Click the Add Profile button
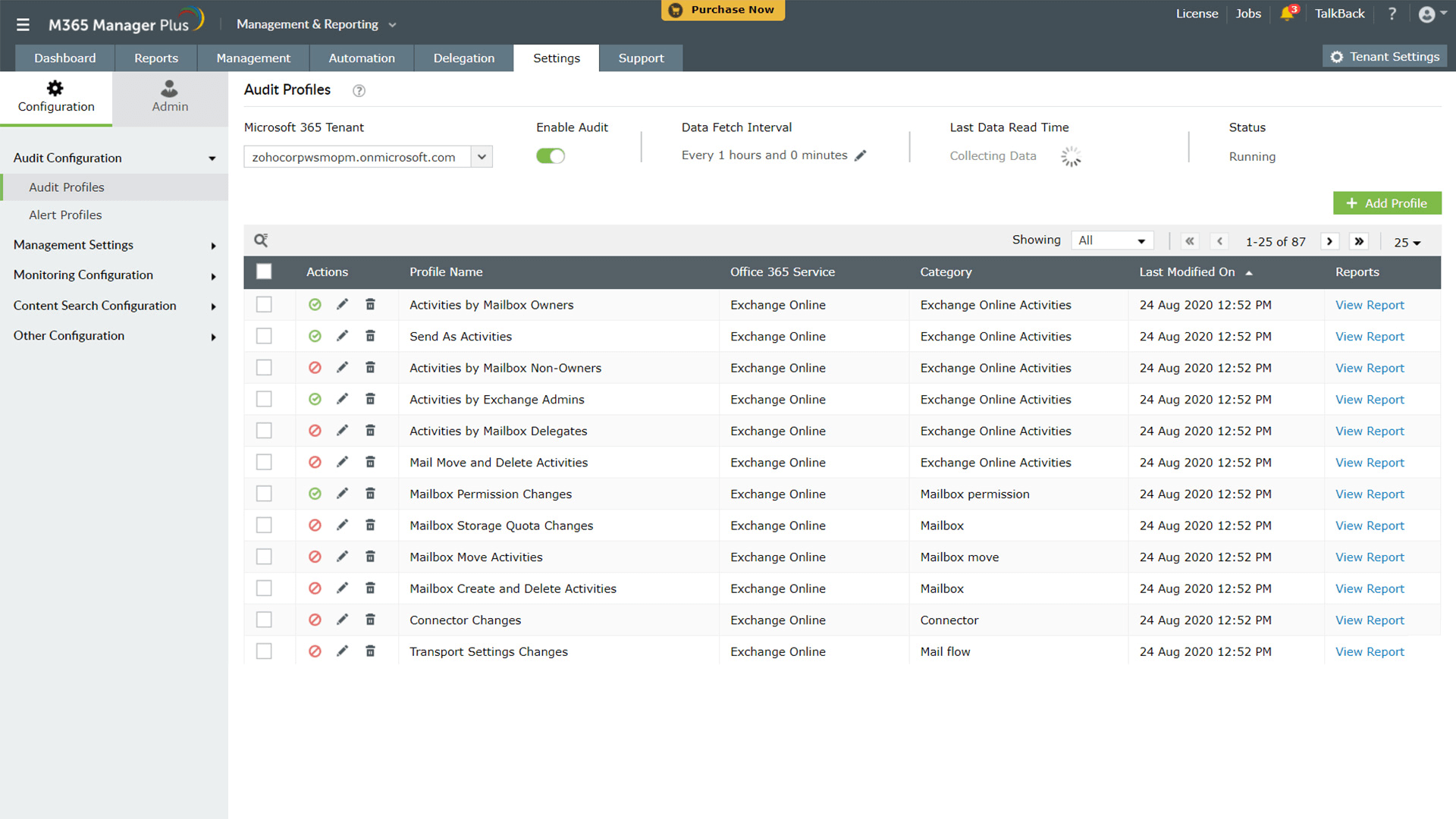This screenshot has width=1456, height=819. tap(1386, 203)
